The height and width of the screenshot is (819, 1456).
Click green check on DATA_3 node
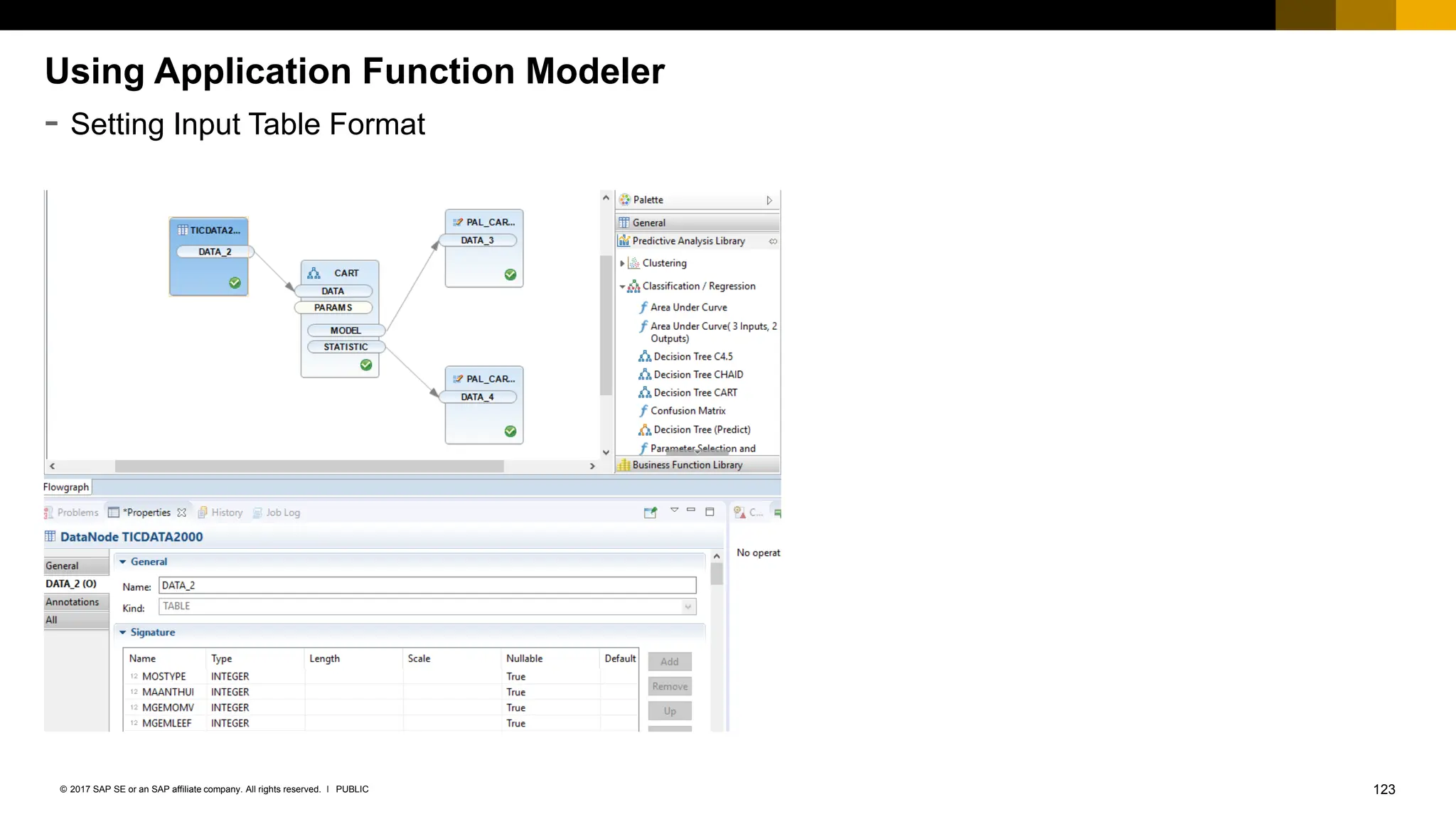(510, 274)
